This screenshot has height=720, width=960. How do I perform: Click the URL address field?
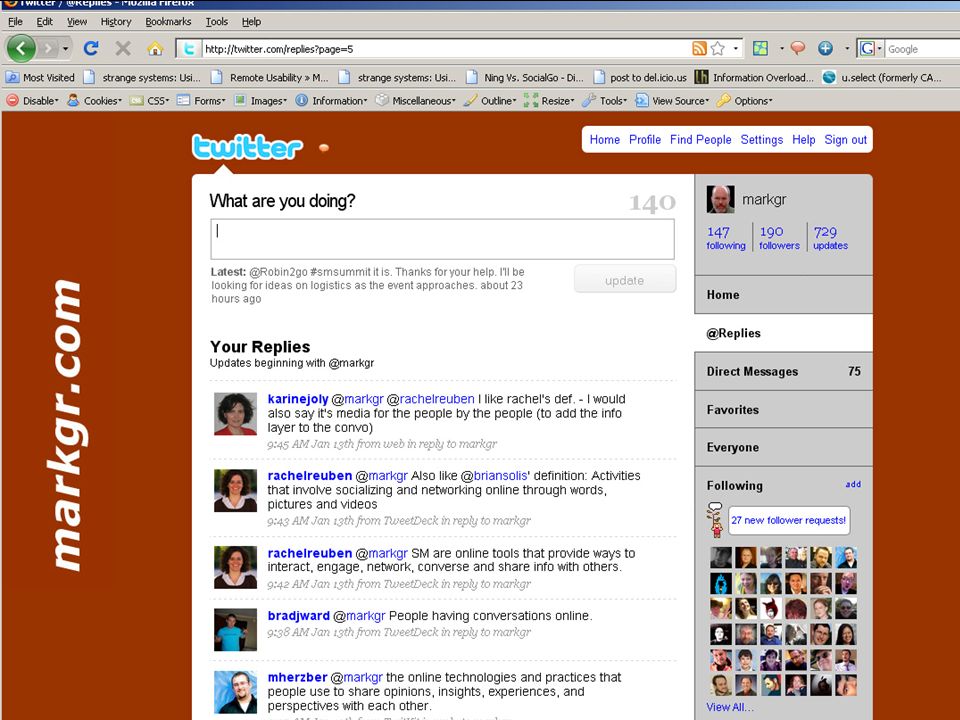[x=446, y=49]
